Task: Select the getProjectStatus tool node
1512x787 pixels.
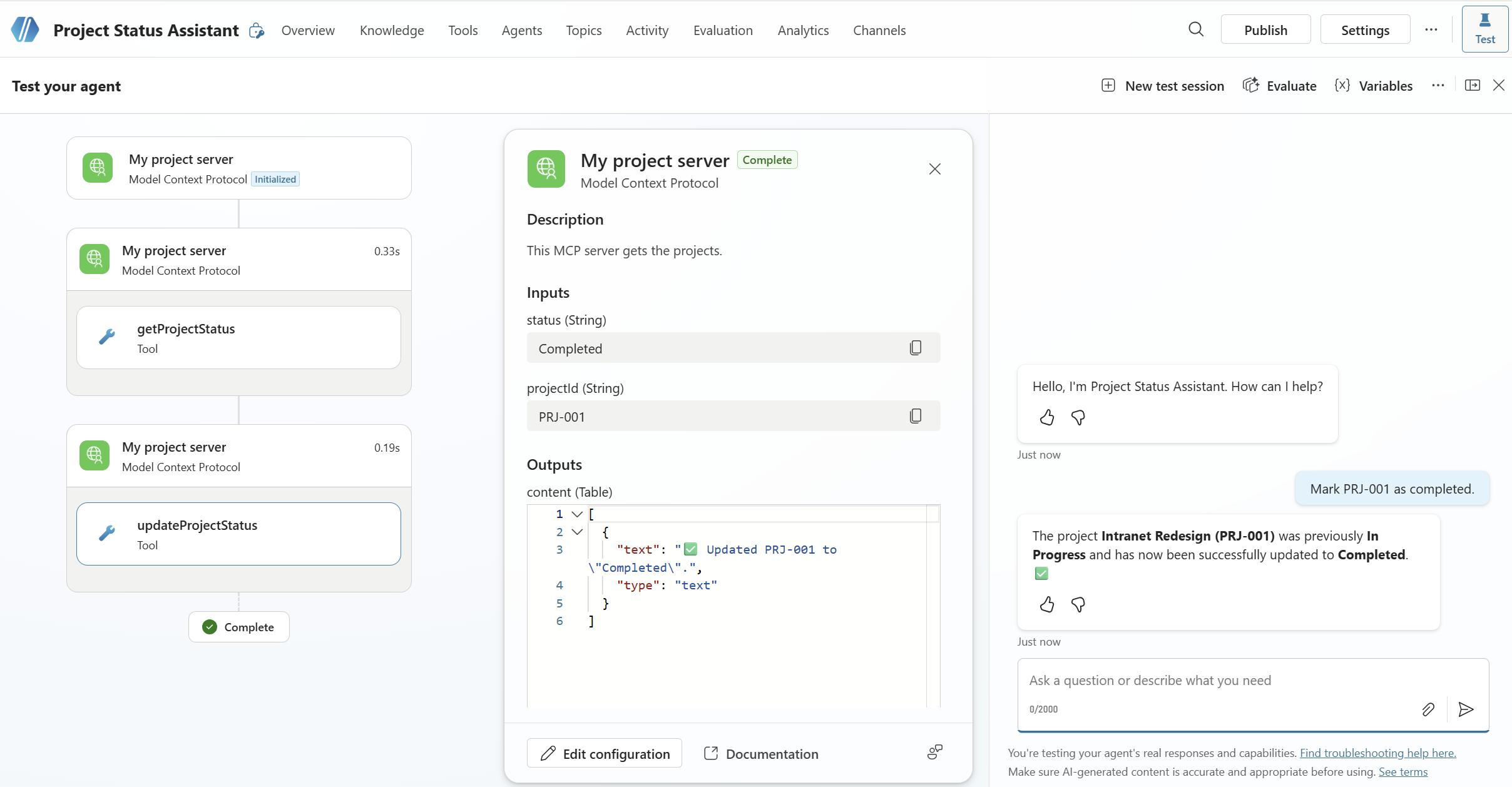Action: (x=238, y=338)
